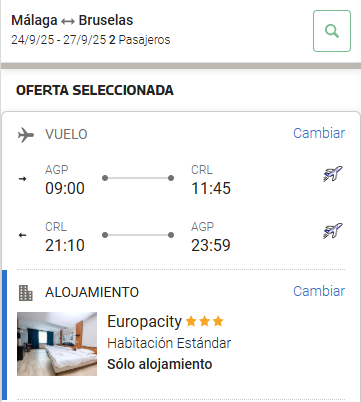Select the return 21:10 CRL departure time
This screenshot has width=361, height=402.
pyautogui.click(x=65, y=245)
